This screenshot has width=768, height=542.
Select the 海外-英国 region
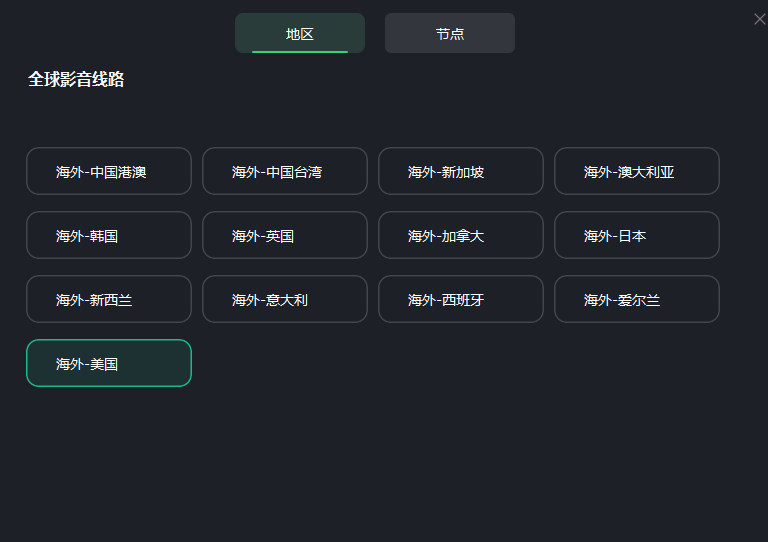[285, 235]
